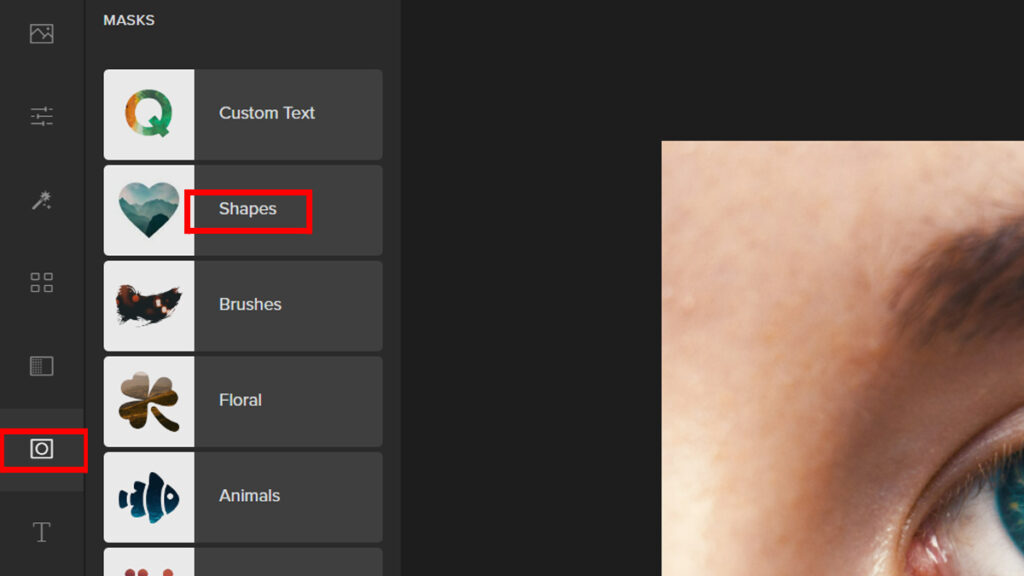Open the Image Manager sidebar icon
The height and width of the screenshot is (576, 1024).
pyautogui.click(x=41, y=34)
